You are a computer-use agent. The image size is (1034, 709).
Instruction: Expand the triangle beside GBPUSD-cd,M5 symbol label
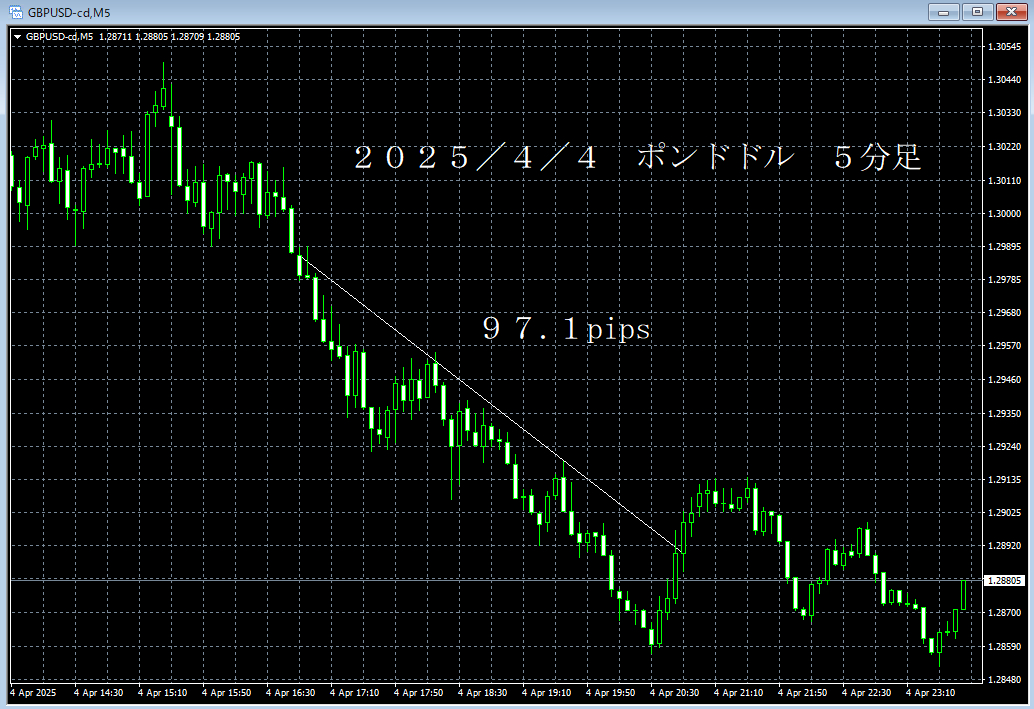coord(17,37)
